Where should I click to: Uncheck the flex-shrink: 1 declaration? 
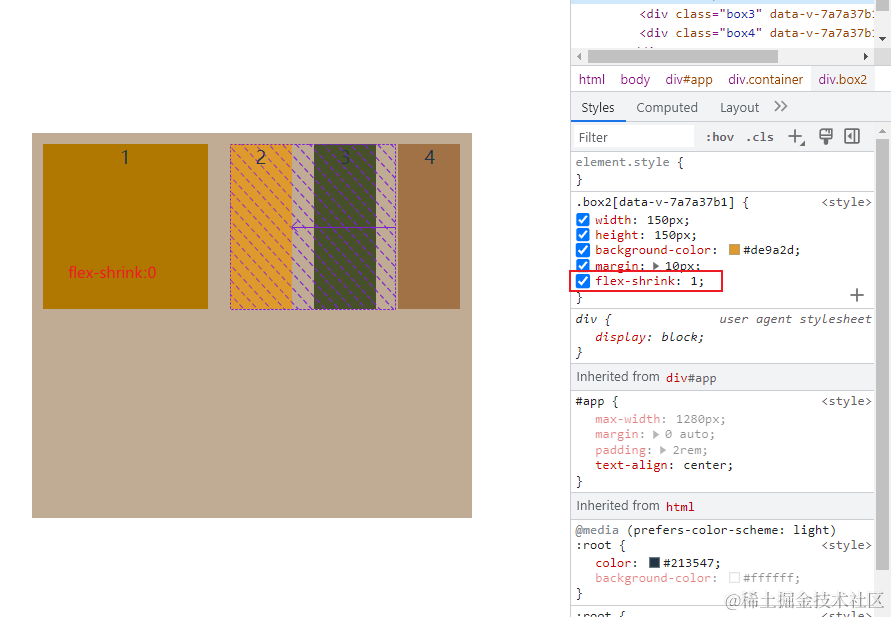coord(582,281)
